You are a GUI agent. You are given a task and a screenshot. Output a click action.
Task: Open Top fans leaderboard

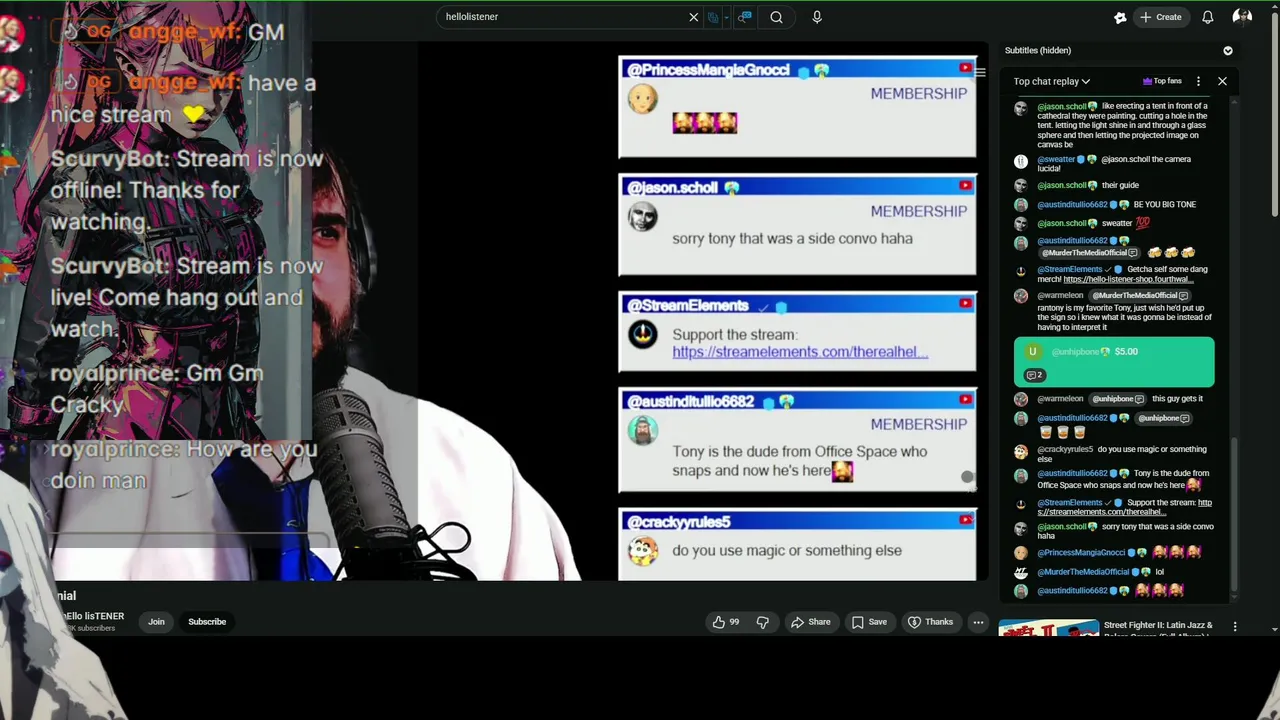point(1162,81)
